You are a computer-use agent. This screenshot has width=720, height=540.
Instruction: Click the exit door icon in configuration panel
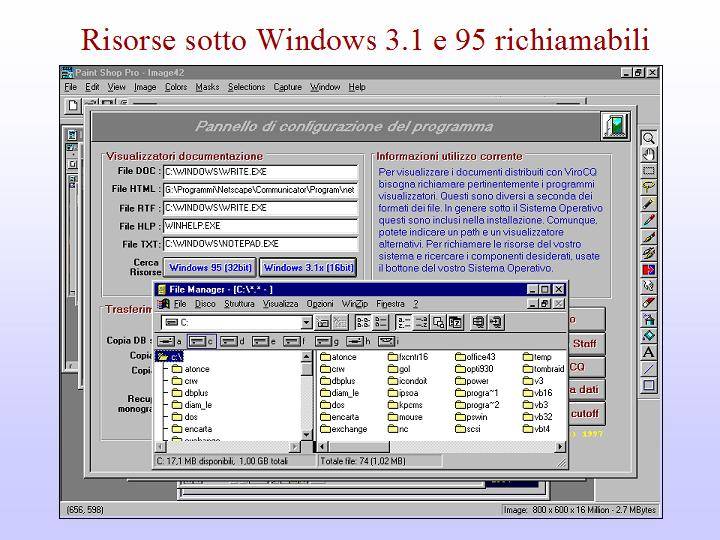pyautogui.click(x=615, y=126)
